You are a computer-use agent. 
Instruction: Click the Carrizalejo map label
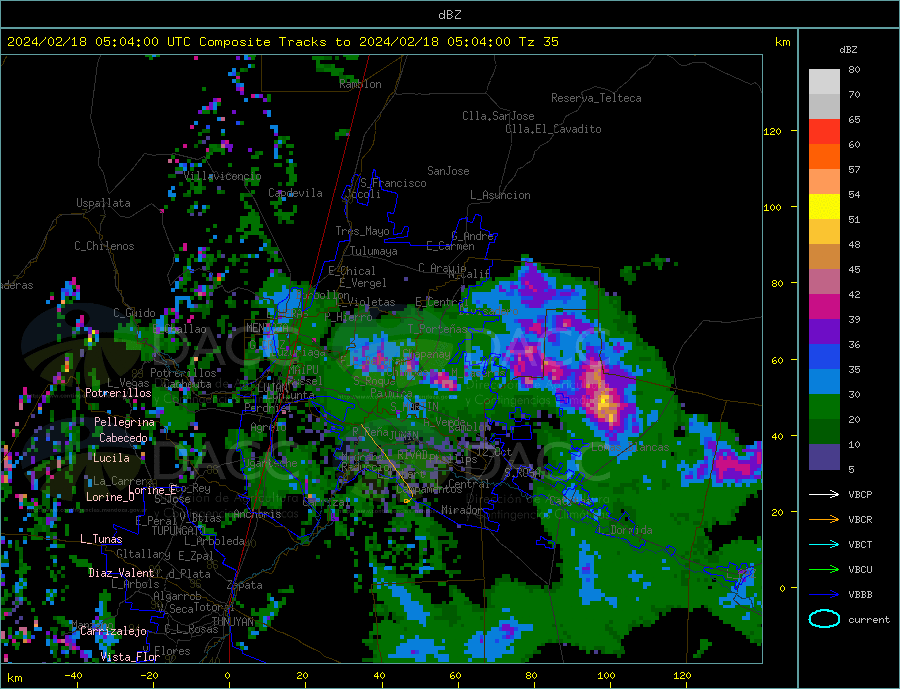coord(113,631)
